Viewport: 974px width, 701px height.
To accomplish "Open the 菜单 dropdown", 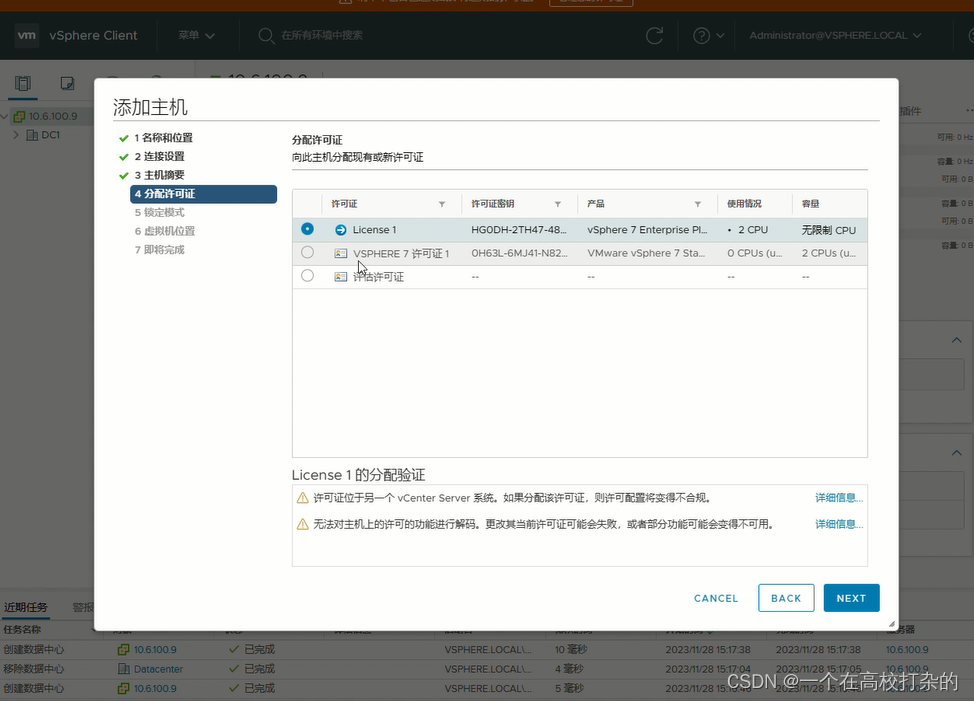I will point(196,35).
